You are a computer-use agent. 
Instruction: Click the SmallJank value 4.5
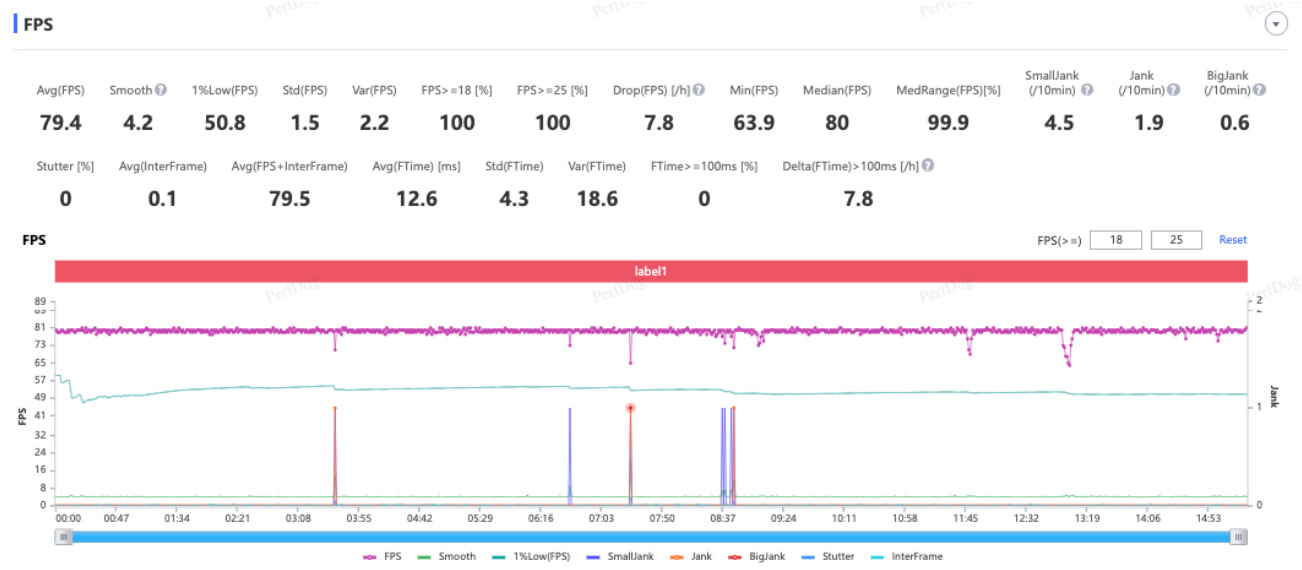(1059, 123)
